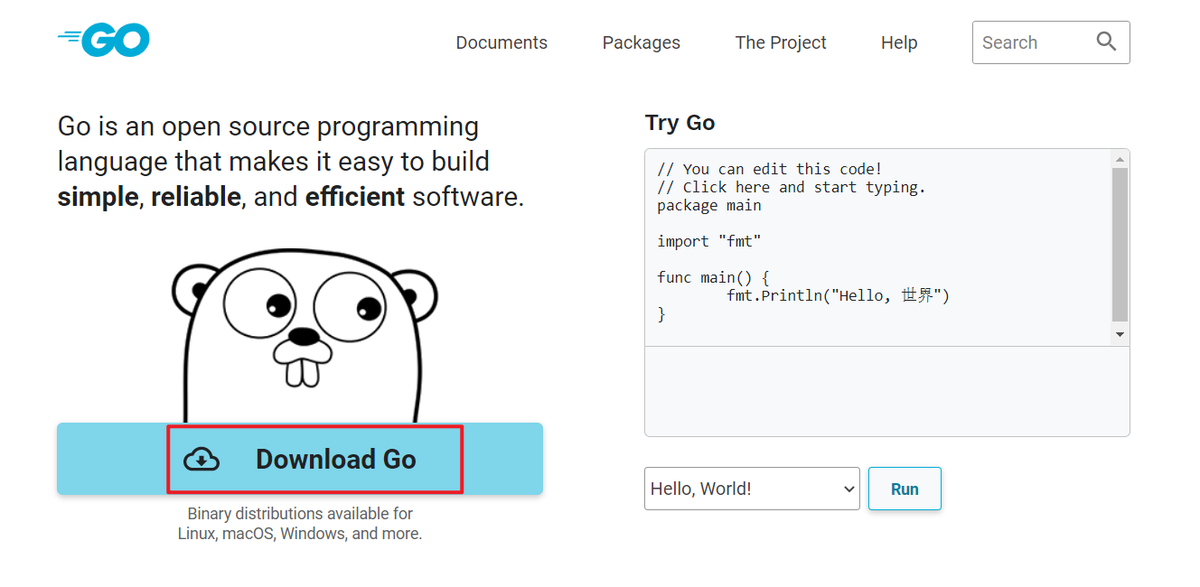Open The Project menu item

pos(781,42)
